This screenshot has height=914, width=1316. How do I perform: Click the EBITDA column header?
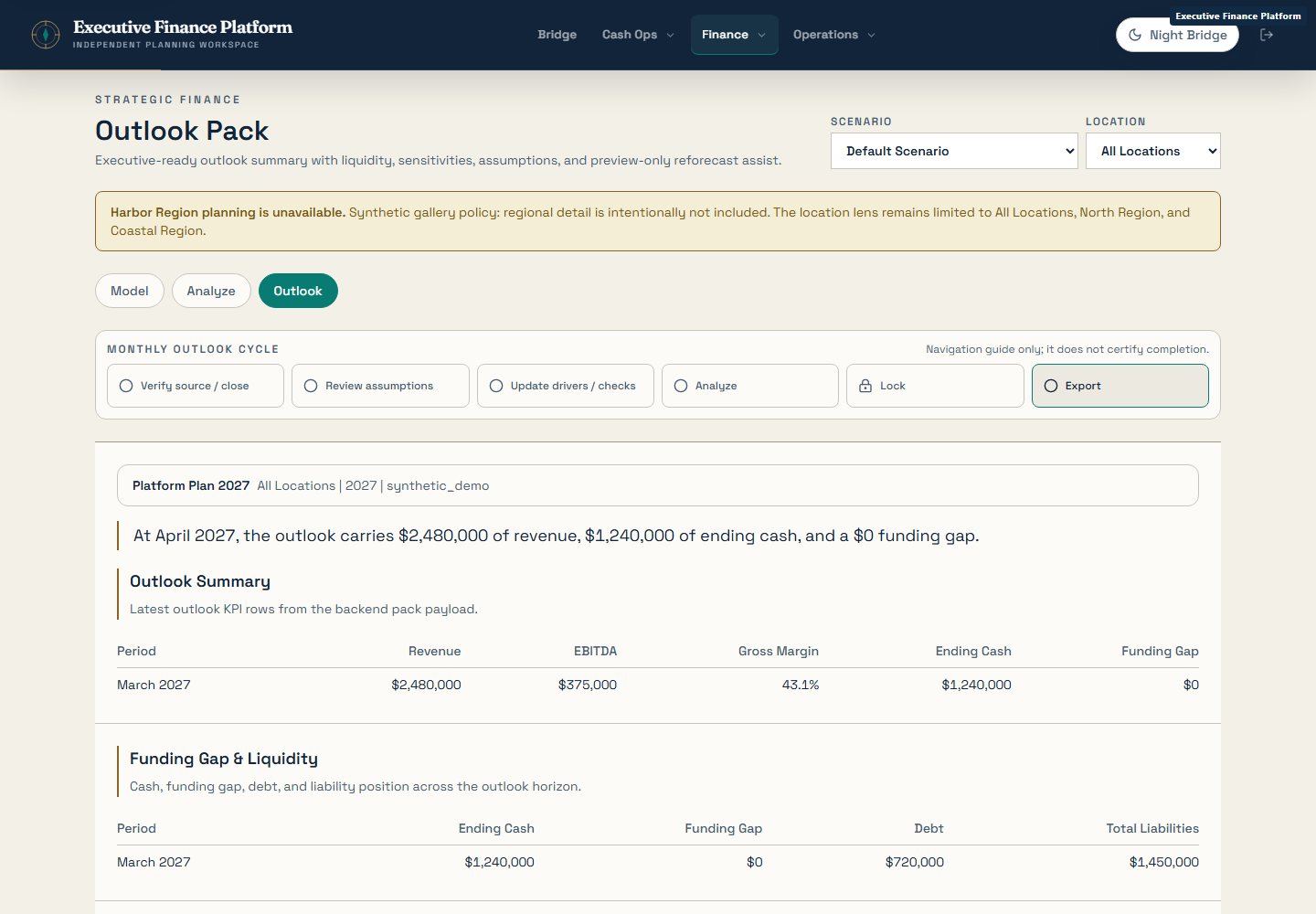coord(595,651)
